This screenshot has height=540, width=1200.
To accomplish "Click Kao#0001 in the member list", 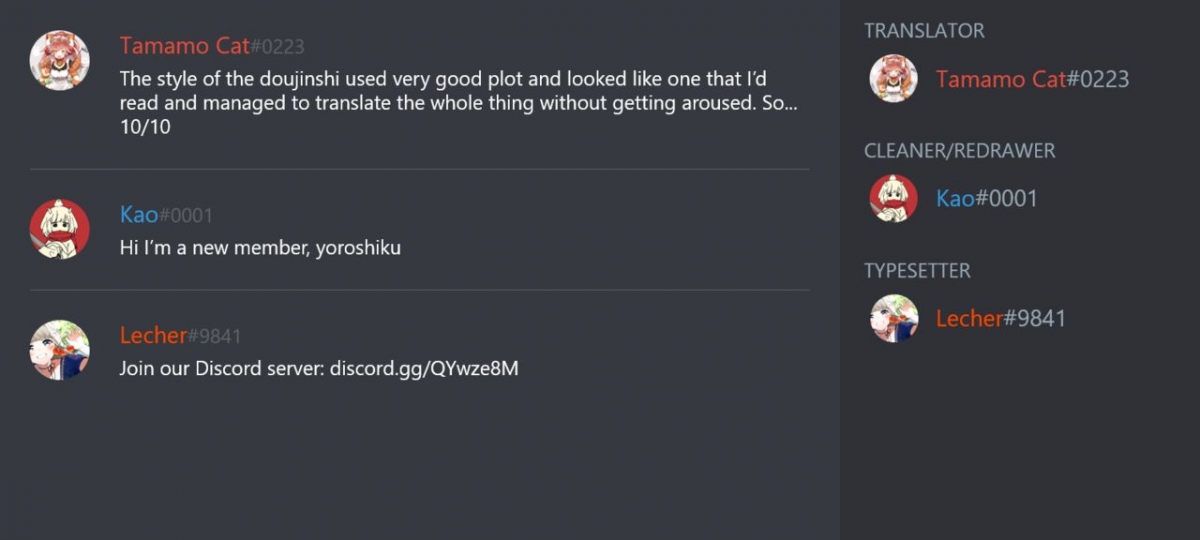I will [987, 198].
